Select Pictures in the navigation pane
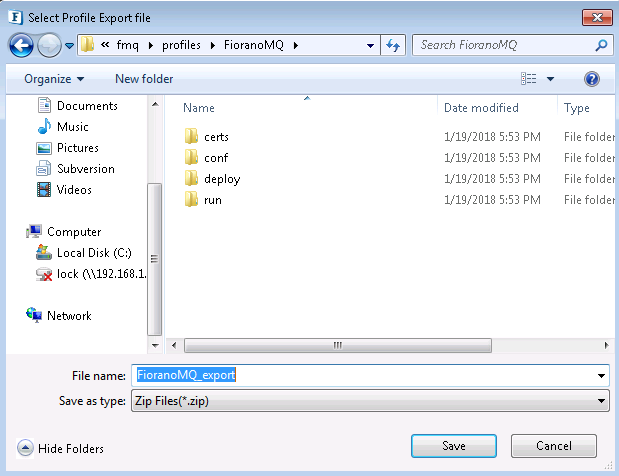 coord(68,148)
